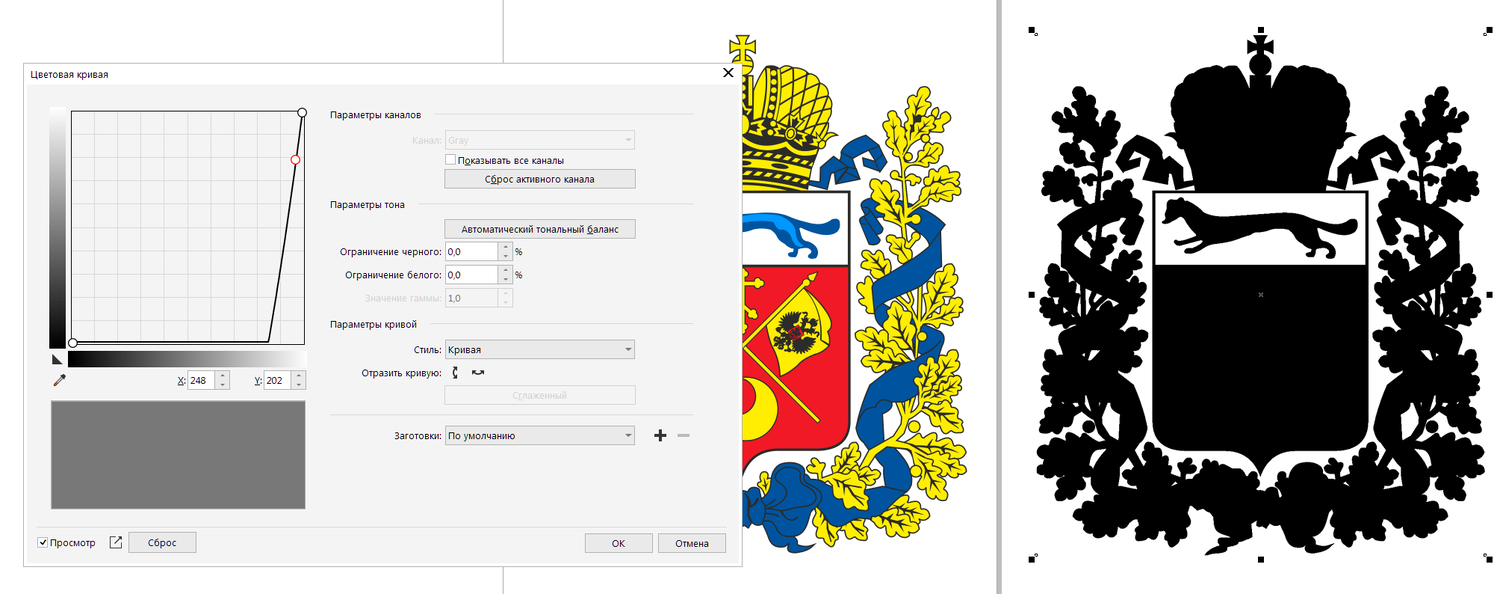
Task: Expand the Заготовки dropdown showing По умолчанию
Action: coord(539,435)
